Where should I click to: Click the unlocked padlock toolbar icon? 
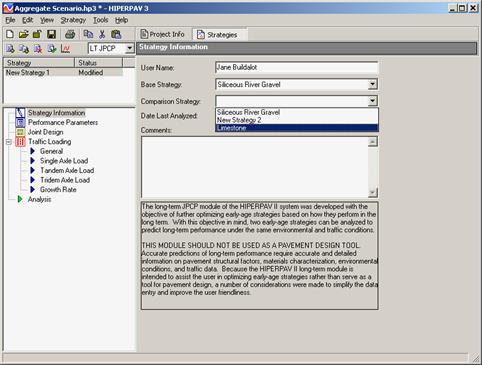pos(37,34)
